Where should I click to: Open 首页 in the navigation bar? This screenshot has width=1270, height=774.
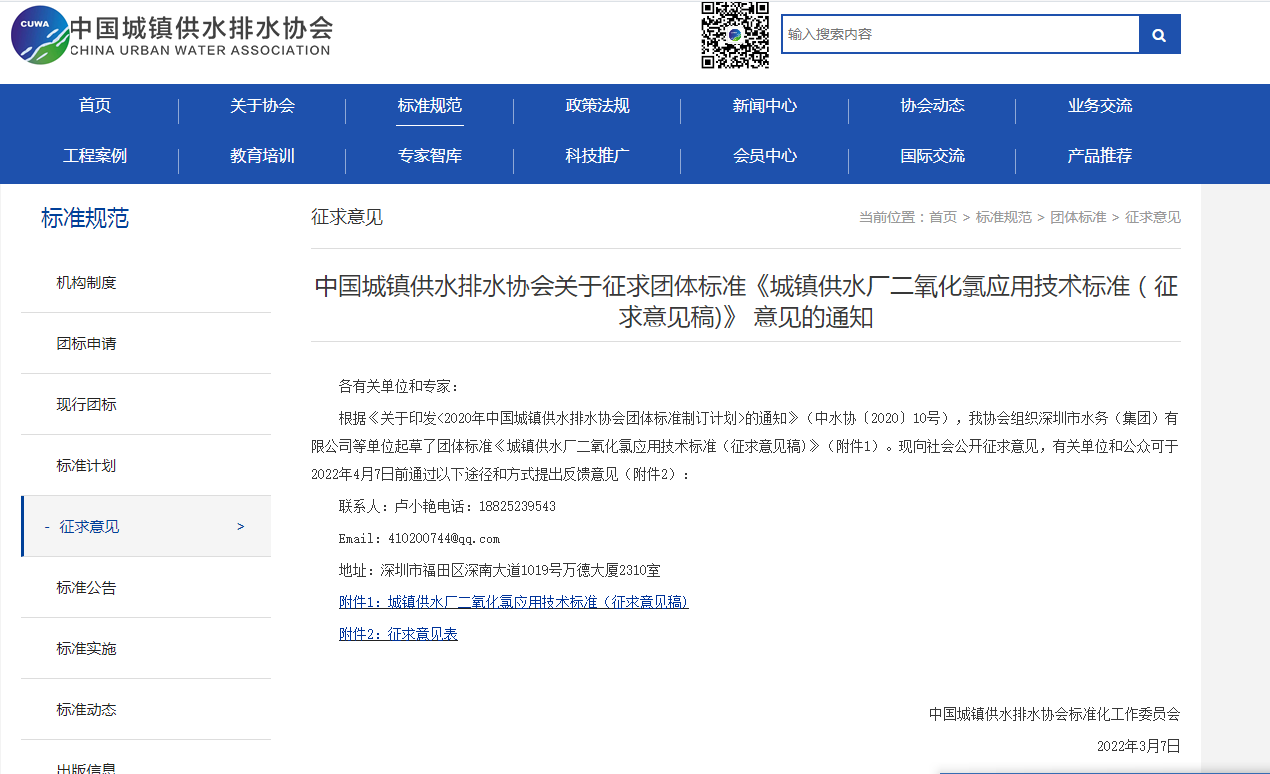pos(95,106)
